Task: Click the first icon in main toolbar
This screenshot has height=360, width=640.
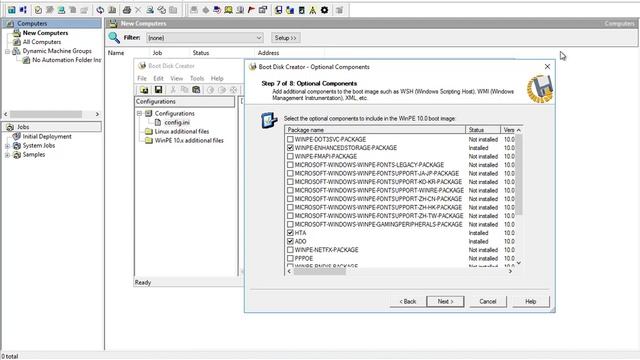Action: coord(11,10)
